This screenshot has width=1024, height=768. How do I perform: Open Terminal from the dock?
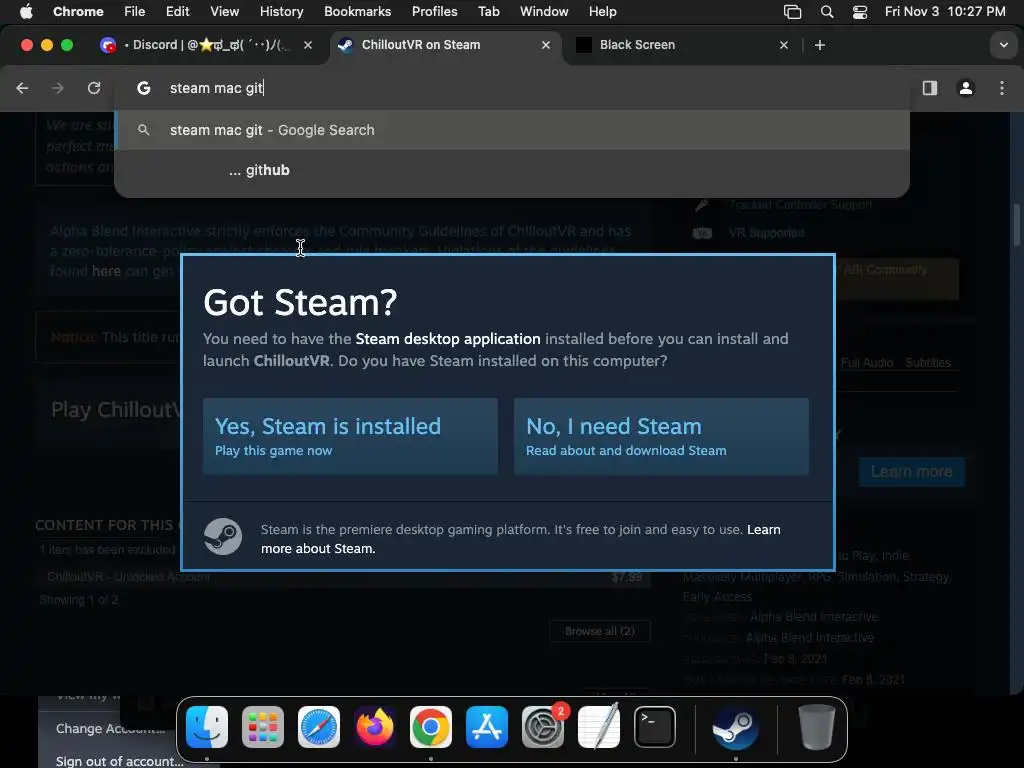(x=655, y=727)
